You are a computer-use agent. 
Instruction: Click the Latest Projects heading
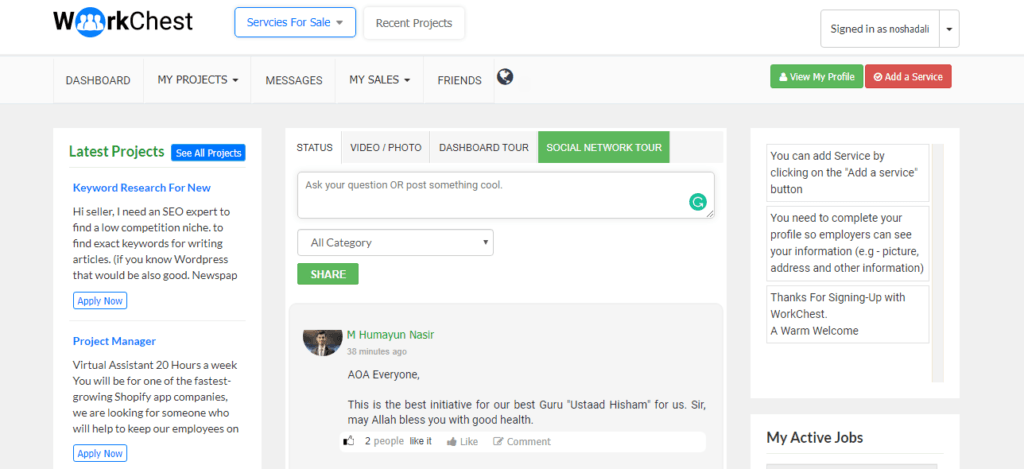[x=116, y=152]
